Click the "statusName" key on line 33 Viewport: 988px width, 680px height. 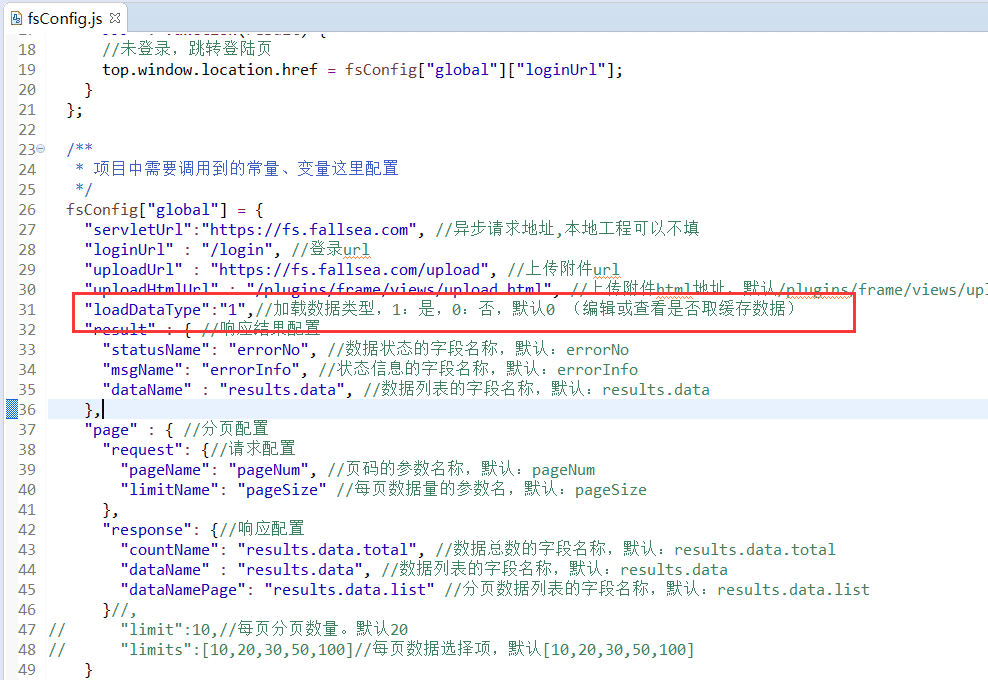(x=151, y=349)
